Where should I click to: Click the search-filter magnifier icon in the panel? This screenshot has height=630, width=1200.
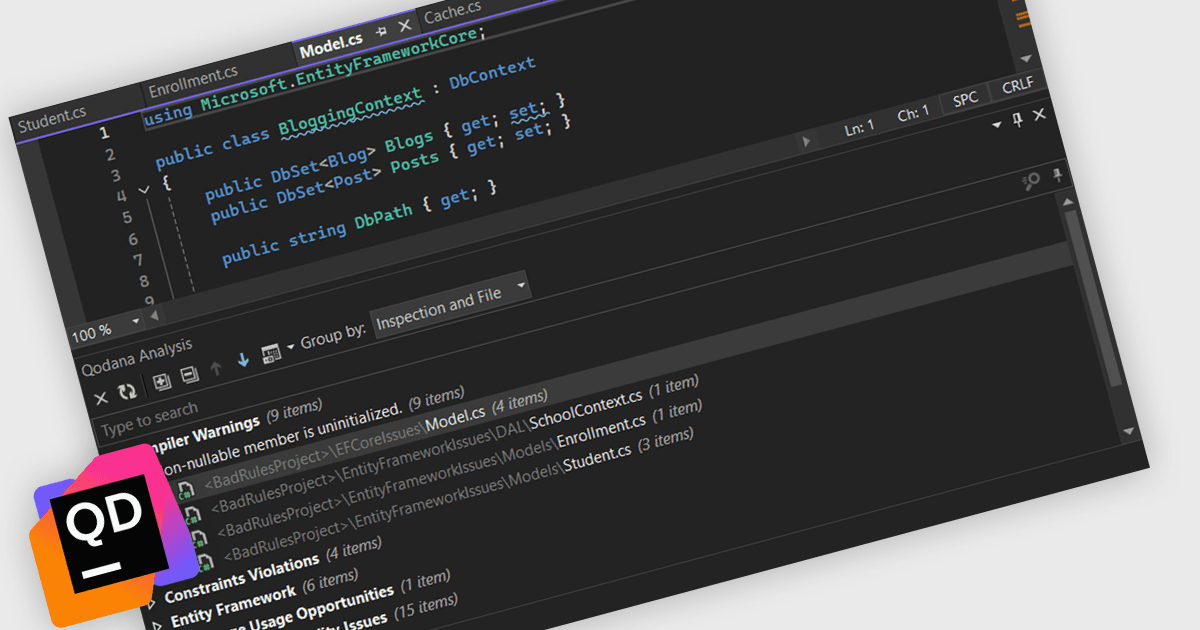(1031, 181)
